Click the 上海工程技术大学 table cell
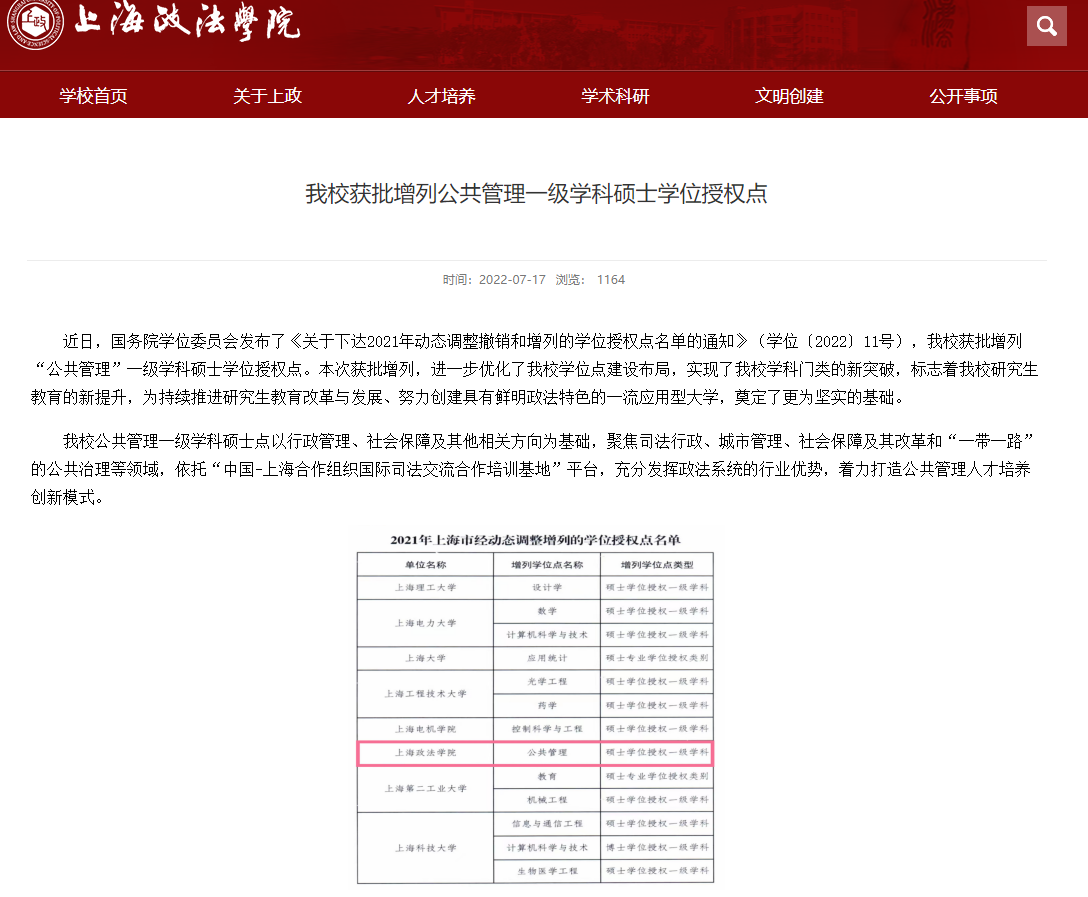This screenshot has height=897, width=1088. coord(425,694)
